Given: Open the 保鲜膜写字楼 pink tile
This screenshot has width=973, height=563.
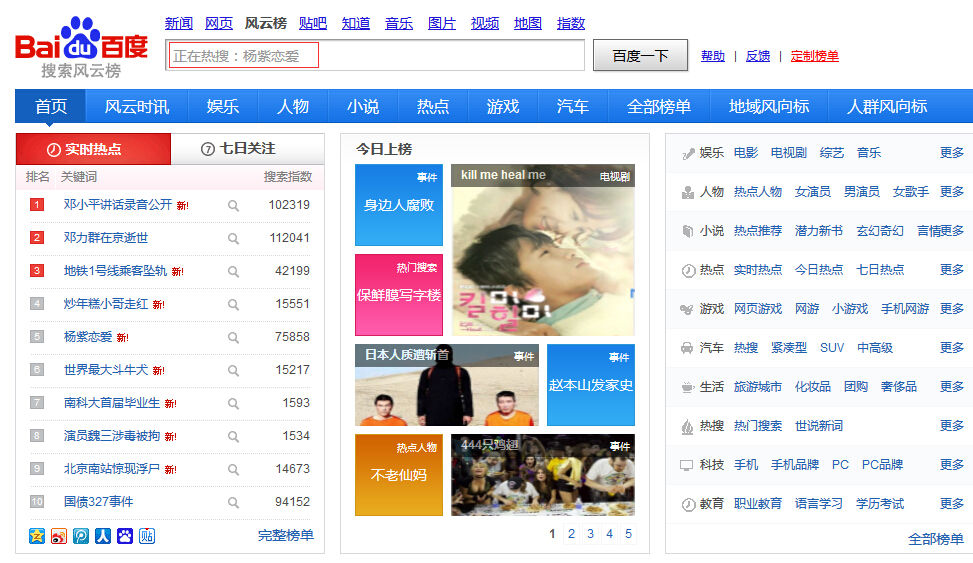Looking at the screenshot, I should click(399, 295).
